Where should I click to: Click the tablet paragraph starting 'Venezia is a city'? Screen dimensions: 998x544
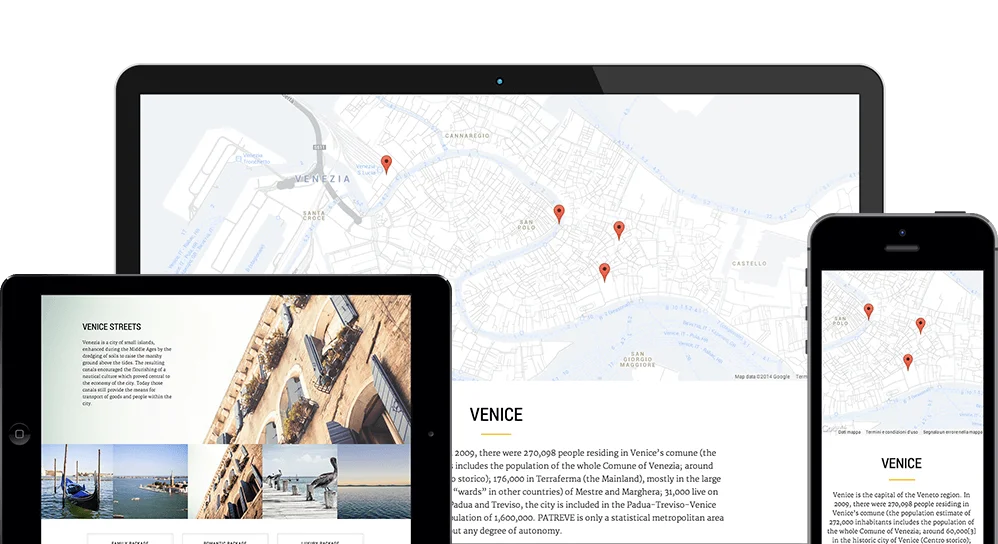(x=127, y=373)
